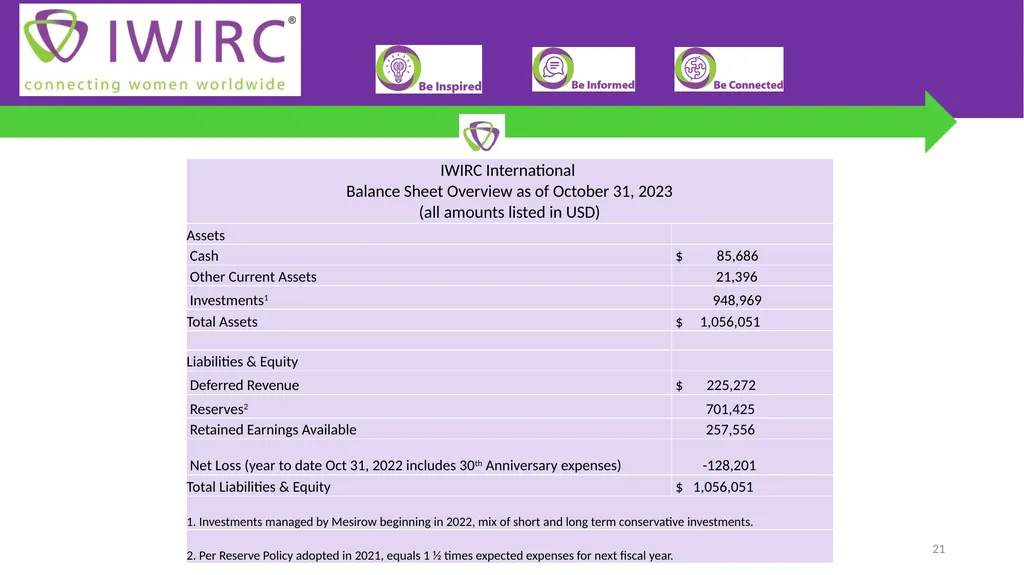This screenshot has width=1024, height=575.
Task: Click the 'Liabilities & Equity' heading
Action: 242,362
